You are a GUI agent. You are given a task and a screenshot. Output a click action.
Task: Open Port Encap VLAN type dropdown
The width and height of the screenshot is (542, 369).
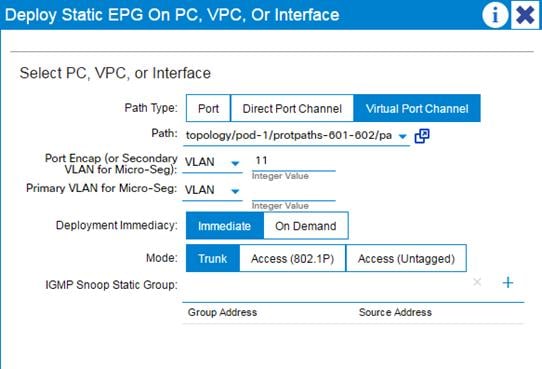point(212,162)
